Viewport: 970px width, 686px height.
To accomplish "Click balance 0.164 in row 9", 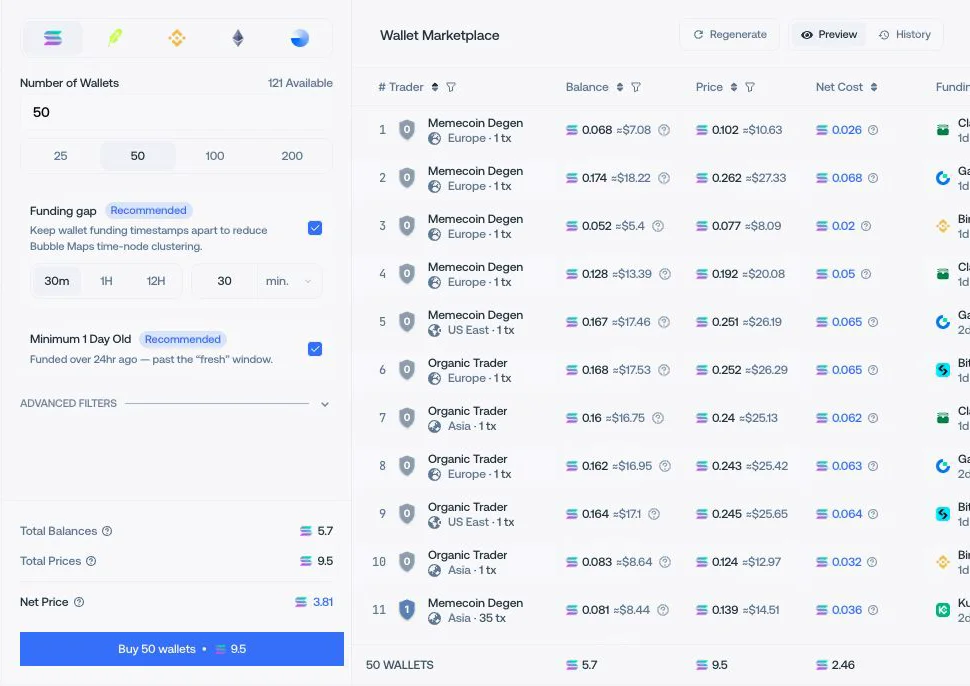I will click(595, 514).
